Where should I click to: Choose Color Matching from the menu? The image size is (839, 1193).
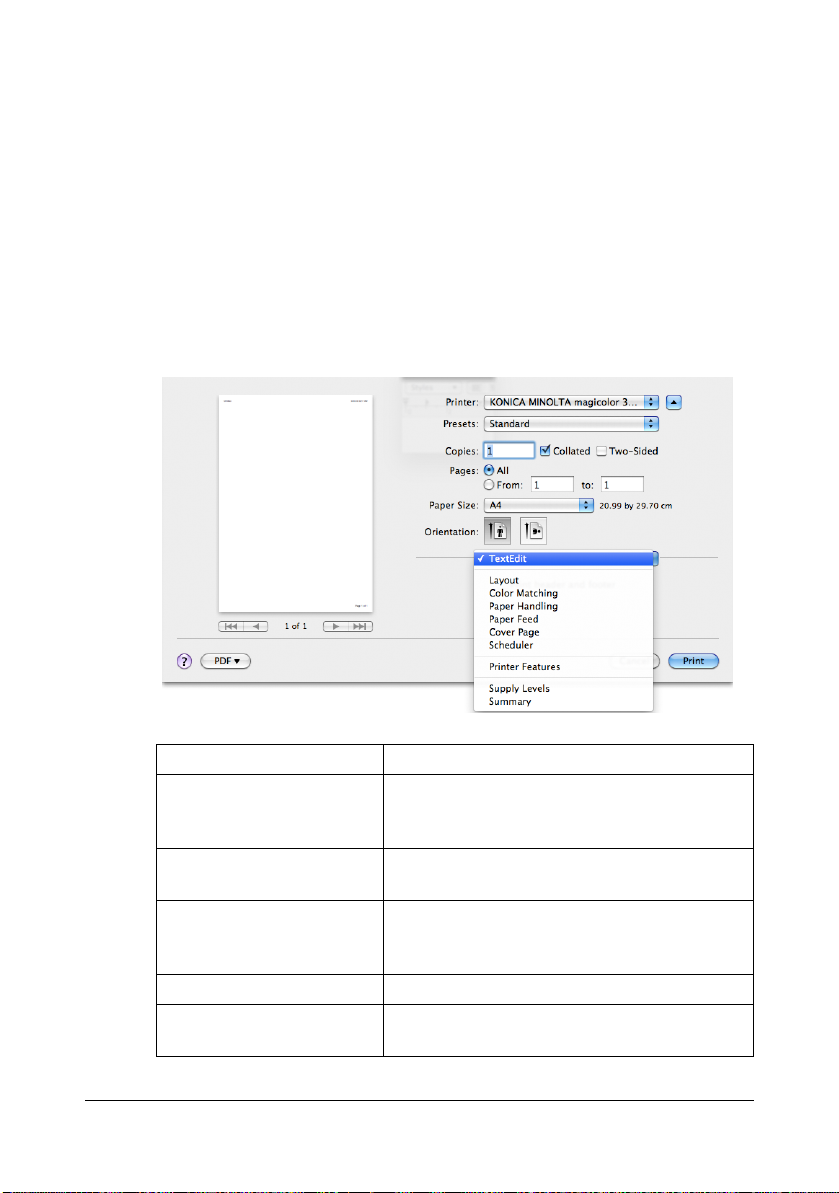pyautogui.click(x=523, y=593)
